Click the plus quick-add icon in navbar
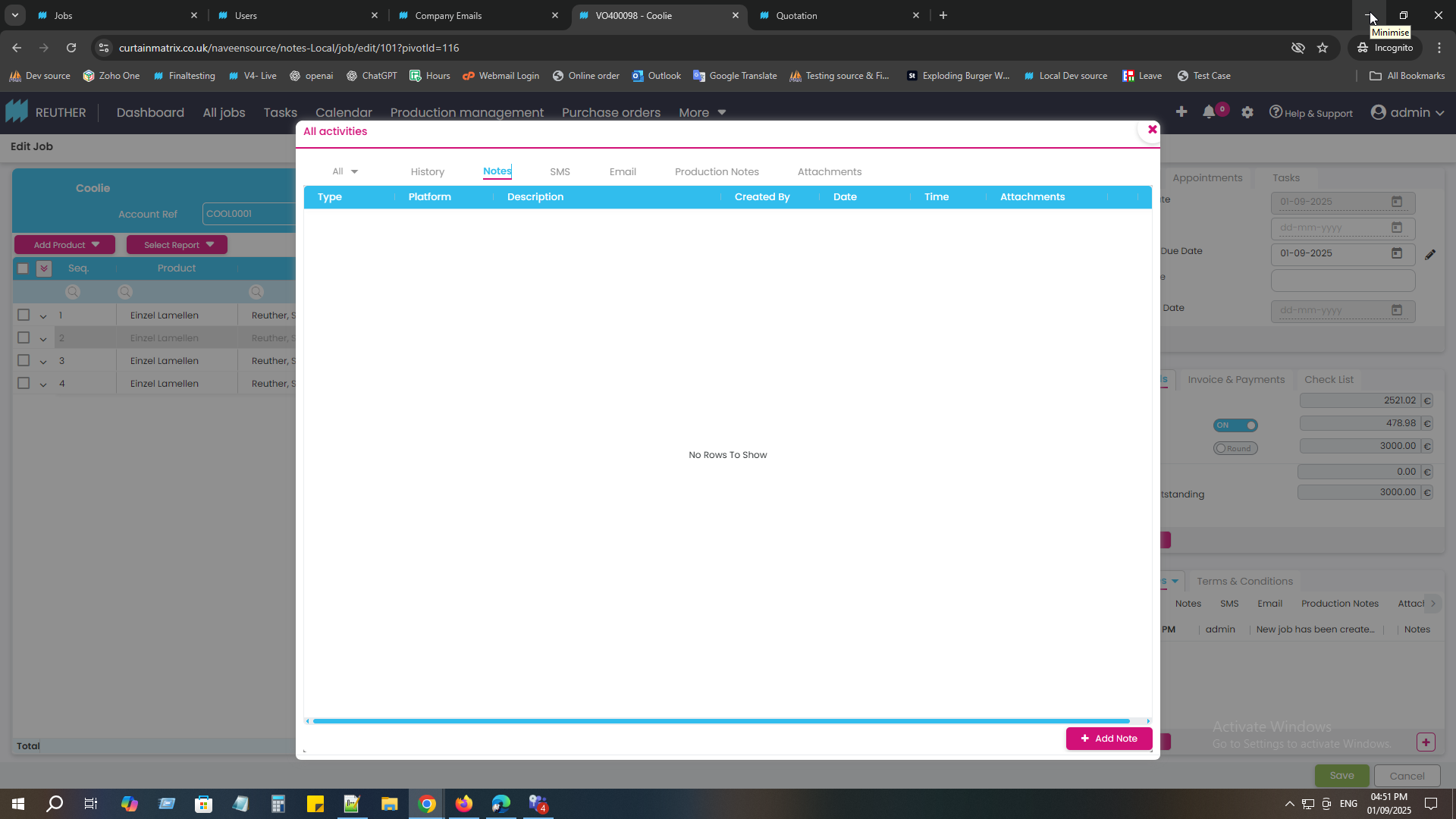The height and width of the screenshot is (819, 1456). pyautogui.click(x=1181, y=112)
